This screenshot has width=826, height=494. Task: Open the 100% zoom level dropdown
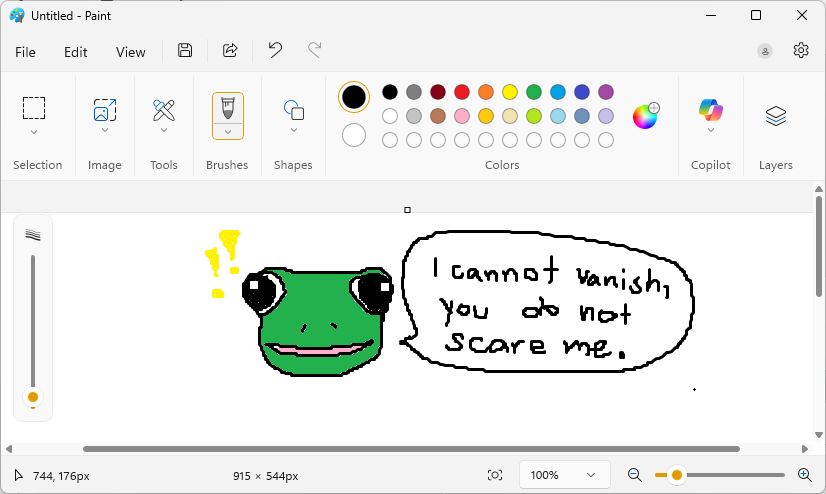point(565,475)
